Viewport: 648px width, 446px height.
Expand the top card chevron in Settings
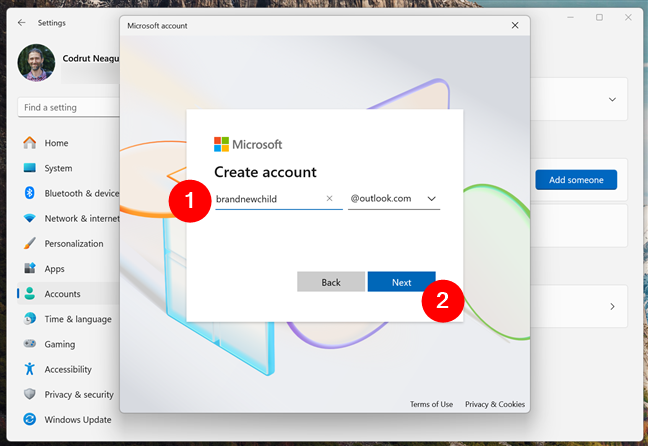(612, 99)
